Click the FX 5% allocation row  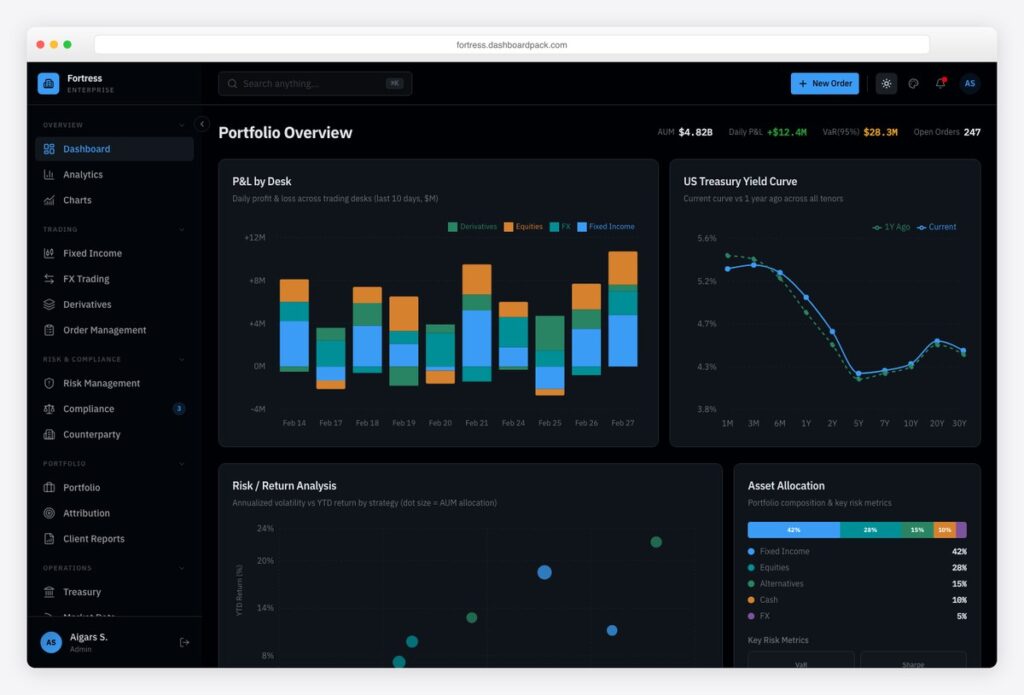tap(857, 616)
